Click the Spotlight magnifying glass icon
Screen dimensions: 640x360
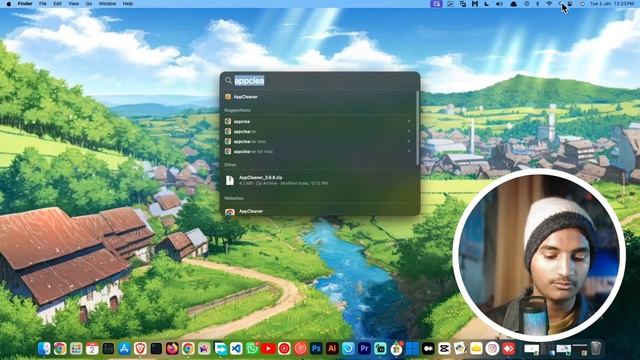click(x=228, y=80)
